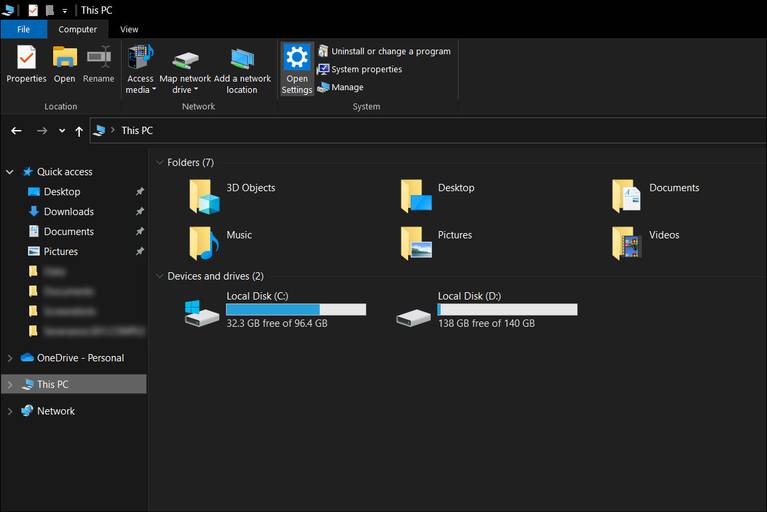Open System properties from the ribbon
The width and height of the screenshot is (767, 512).
click(359, 69)
